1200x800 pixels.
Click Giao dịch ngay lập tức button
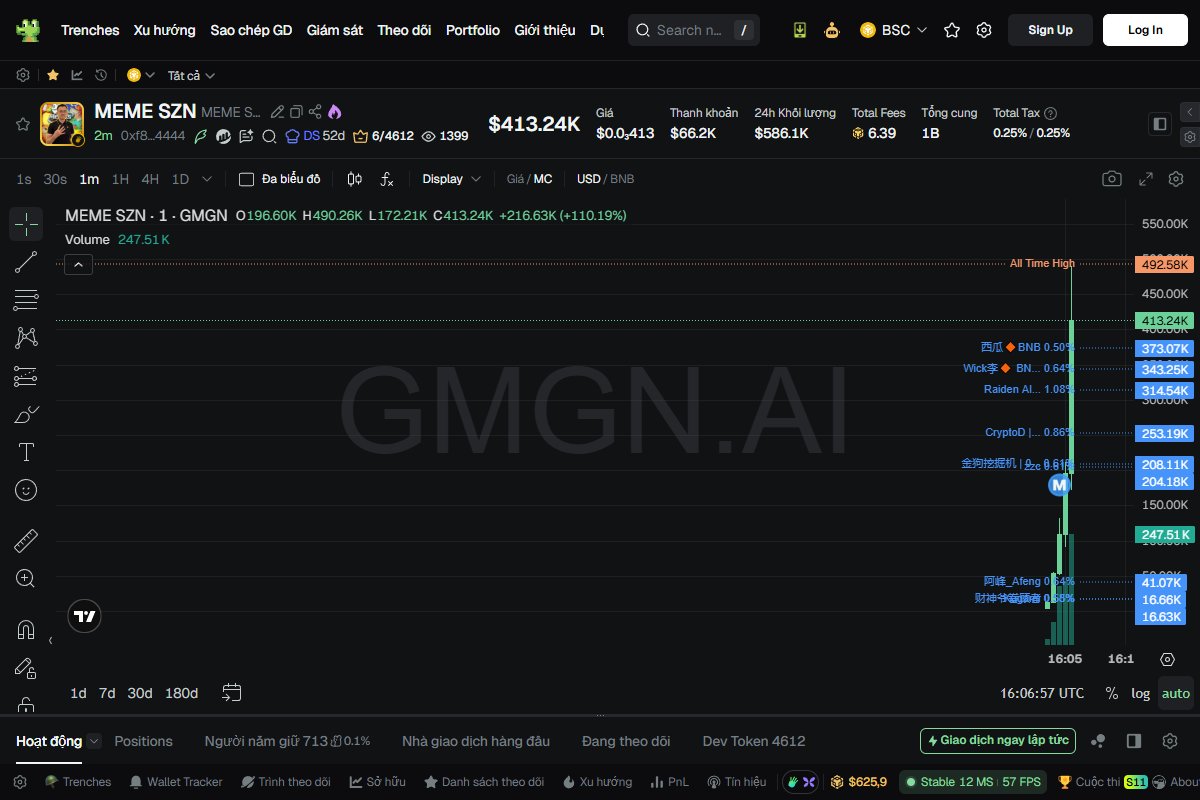pyautogui.click(x=998, y=741)
